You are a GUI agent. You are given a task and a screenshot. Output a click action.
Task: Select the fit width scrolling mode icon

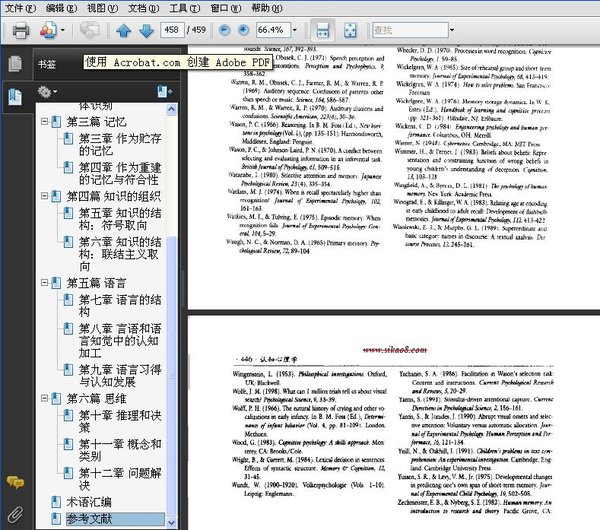pos(323,30)
